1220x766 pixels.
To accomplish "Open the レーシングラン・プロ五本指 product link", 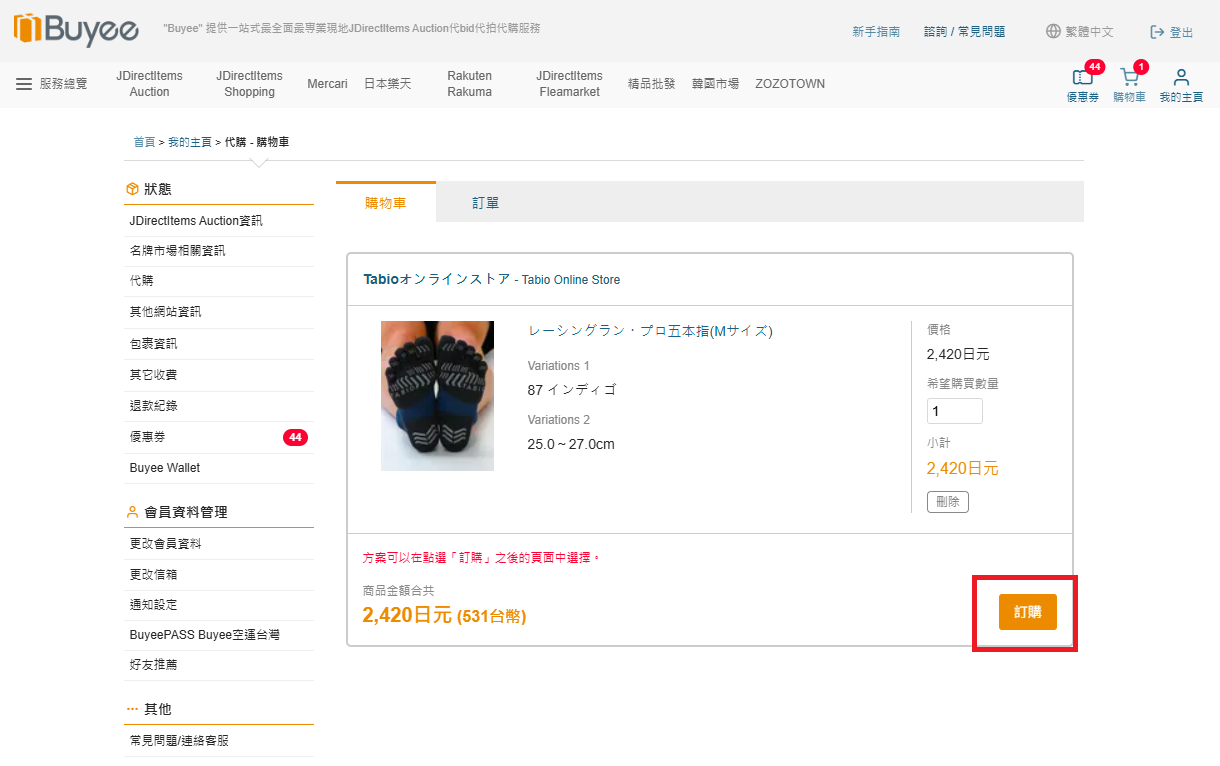I will point(650,331).
